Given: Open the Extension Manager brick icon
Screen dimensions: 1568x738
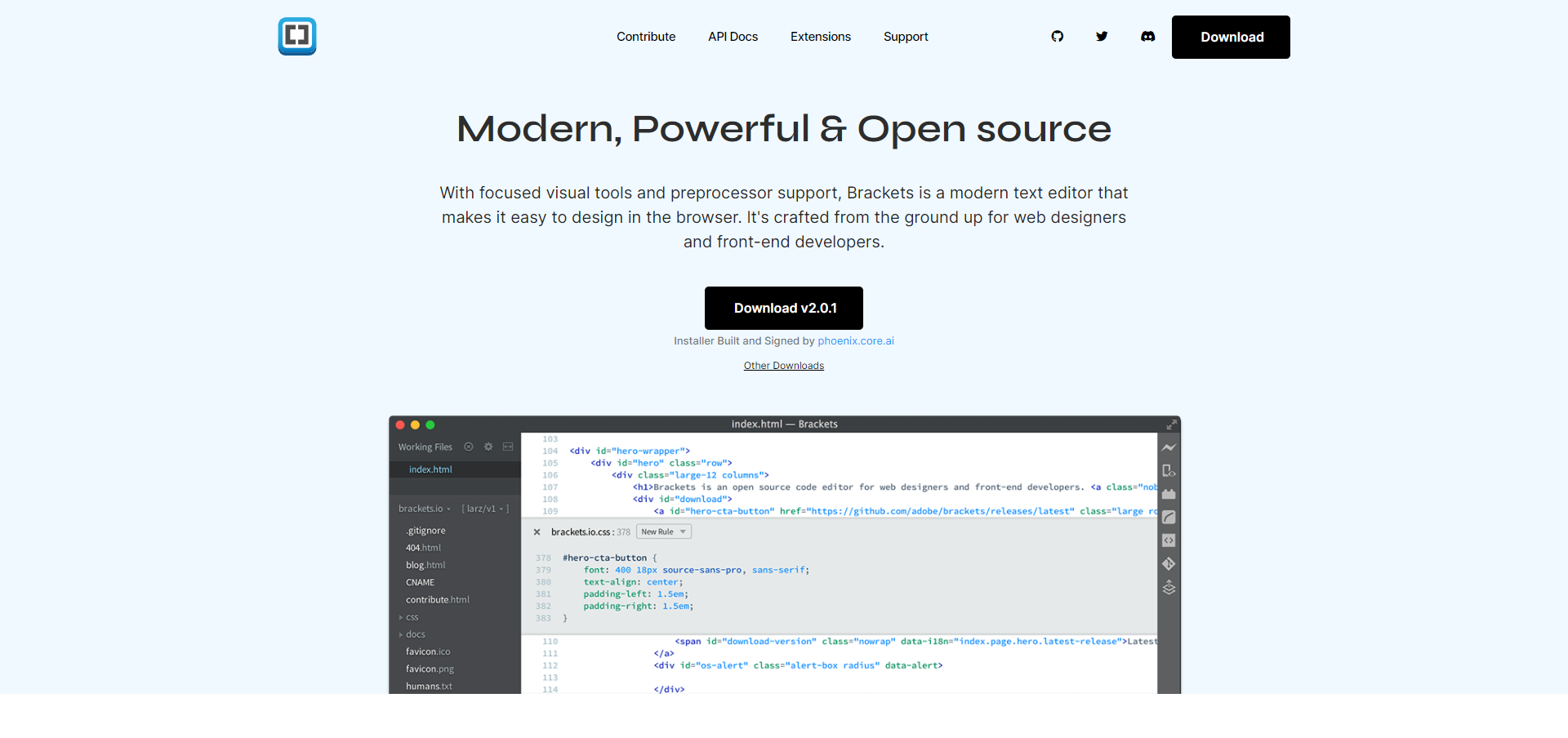Looking at the screenshot, I should click(x=1169, y=493).
